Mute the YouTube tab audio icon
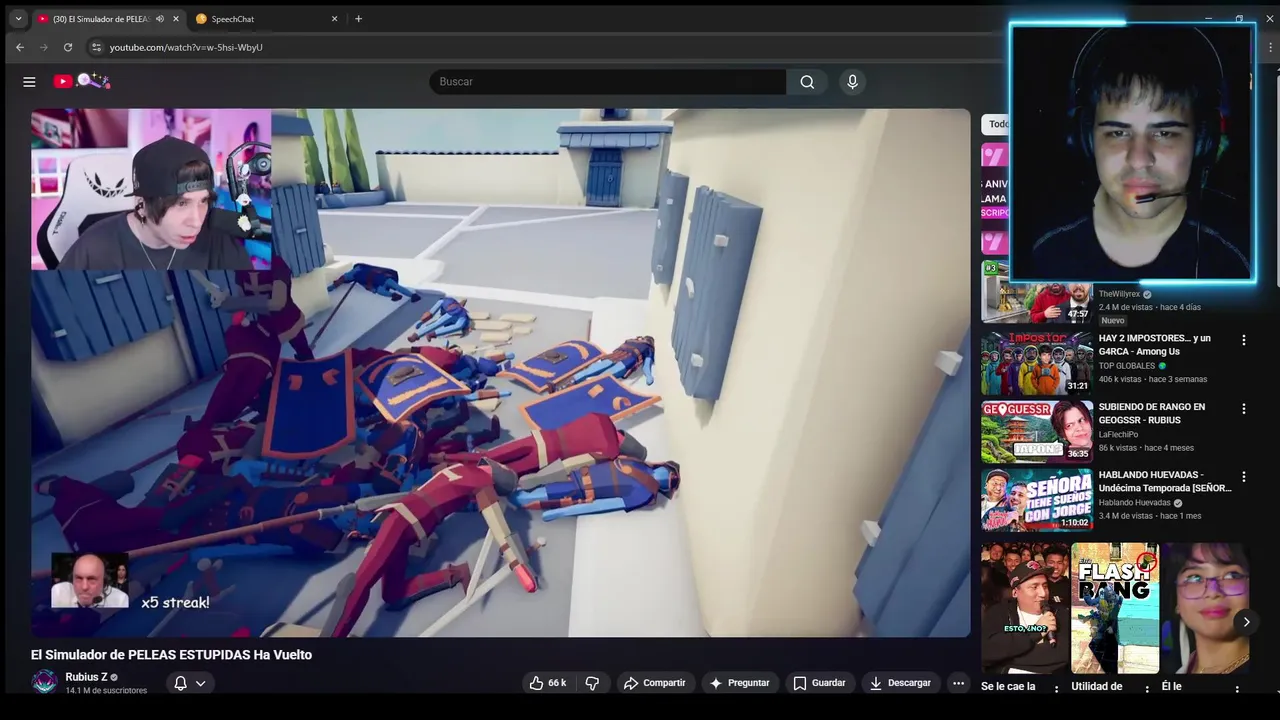 pos(160,19)
